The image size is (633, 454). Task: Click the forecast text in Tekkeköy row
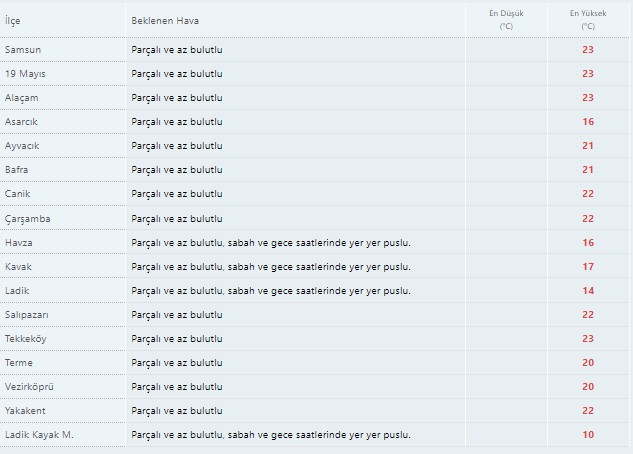click(x=177, y=339)
